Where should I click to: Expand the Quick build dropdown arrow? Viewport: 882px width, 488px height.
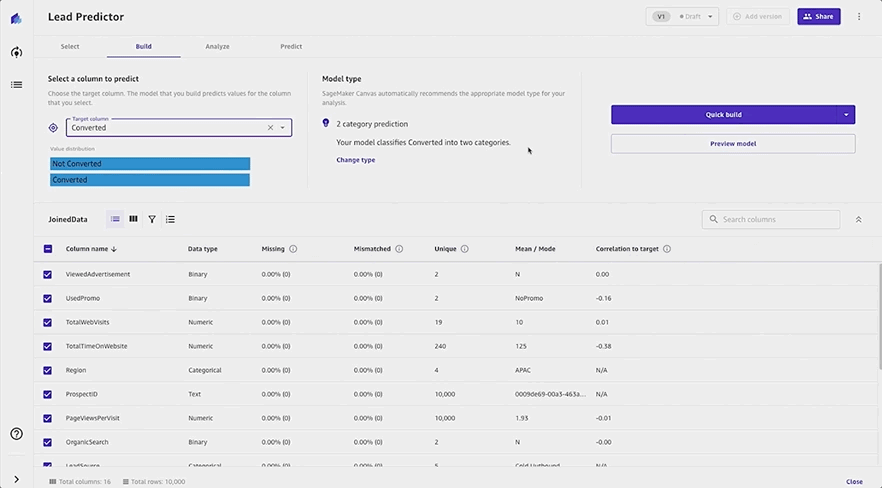click(x=846, y=115)
